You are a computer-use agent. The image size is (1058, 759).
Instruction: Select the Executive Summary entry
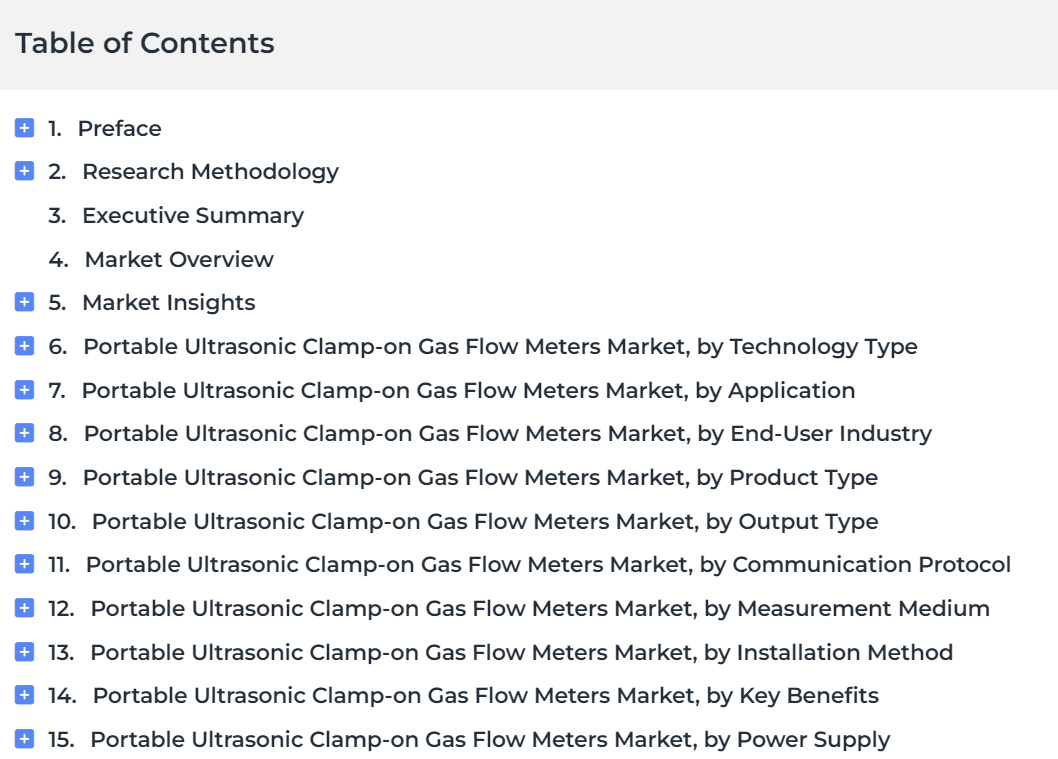(193, 216)
